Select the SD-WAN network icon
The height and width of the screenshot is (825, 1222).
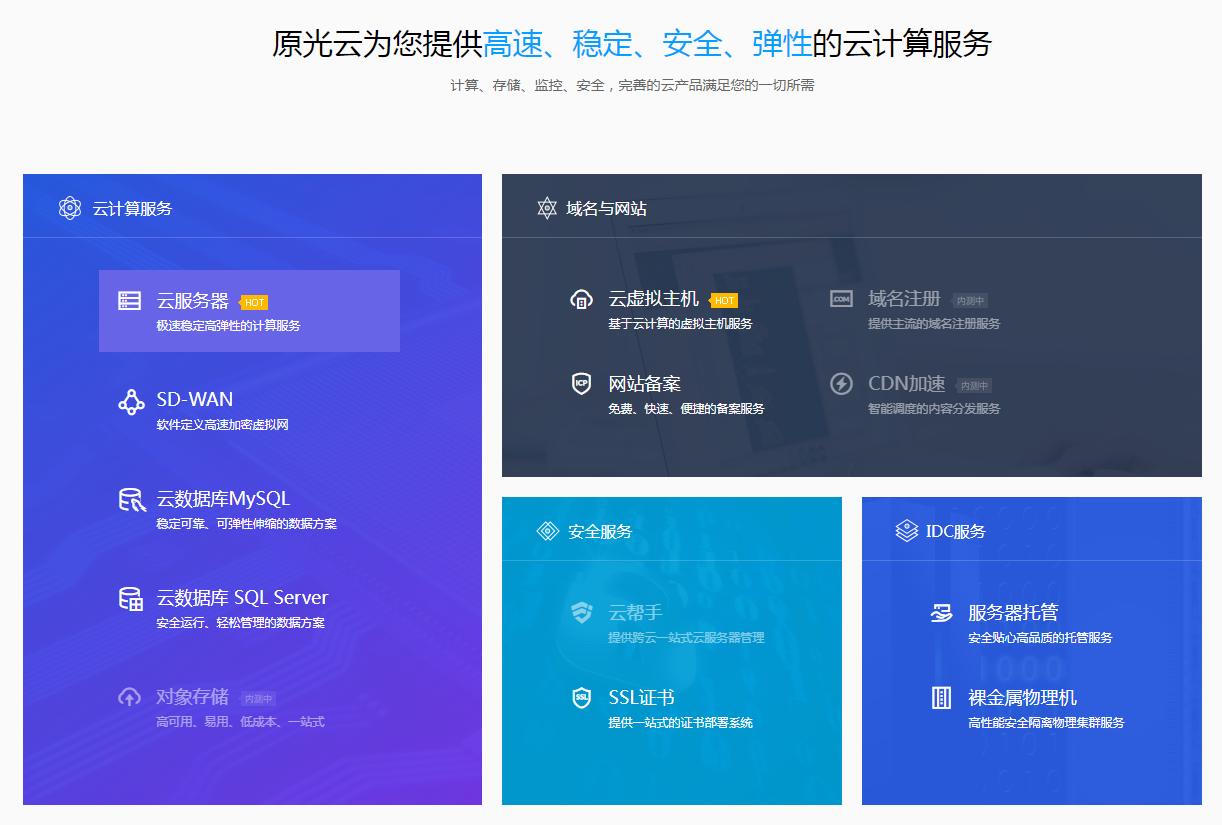[131, 403]
